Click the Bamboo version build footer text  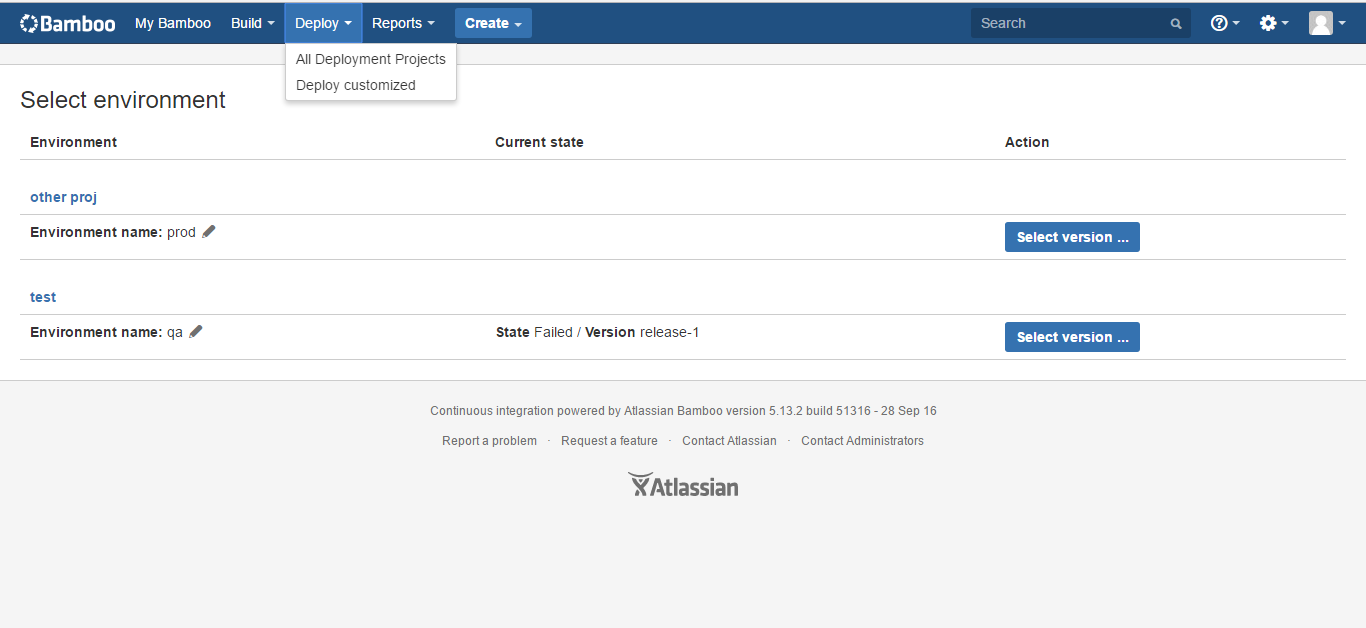coord(683,411)
